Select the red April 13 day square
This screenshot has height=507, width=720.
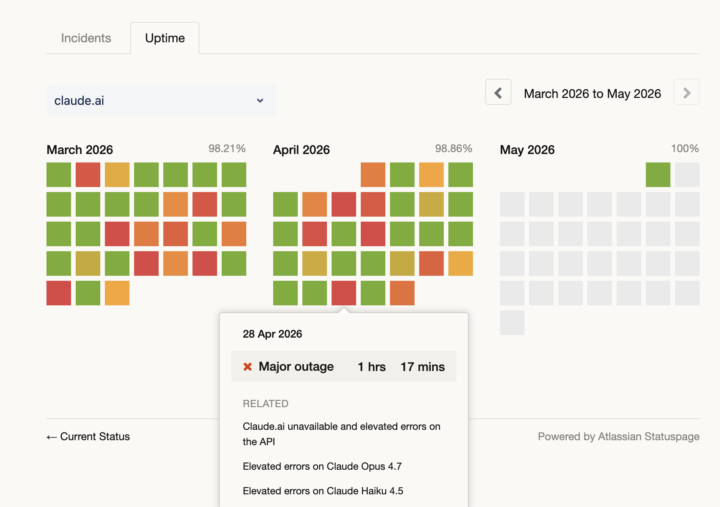click(x=315, y=234)
